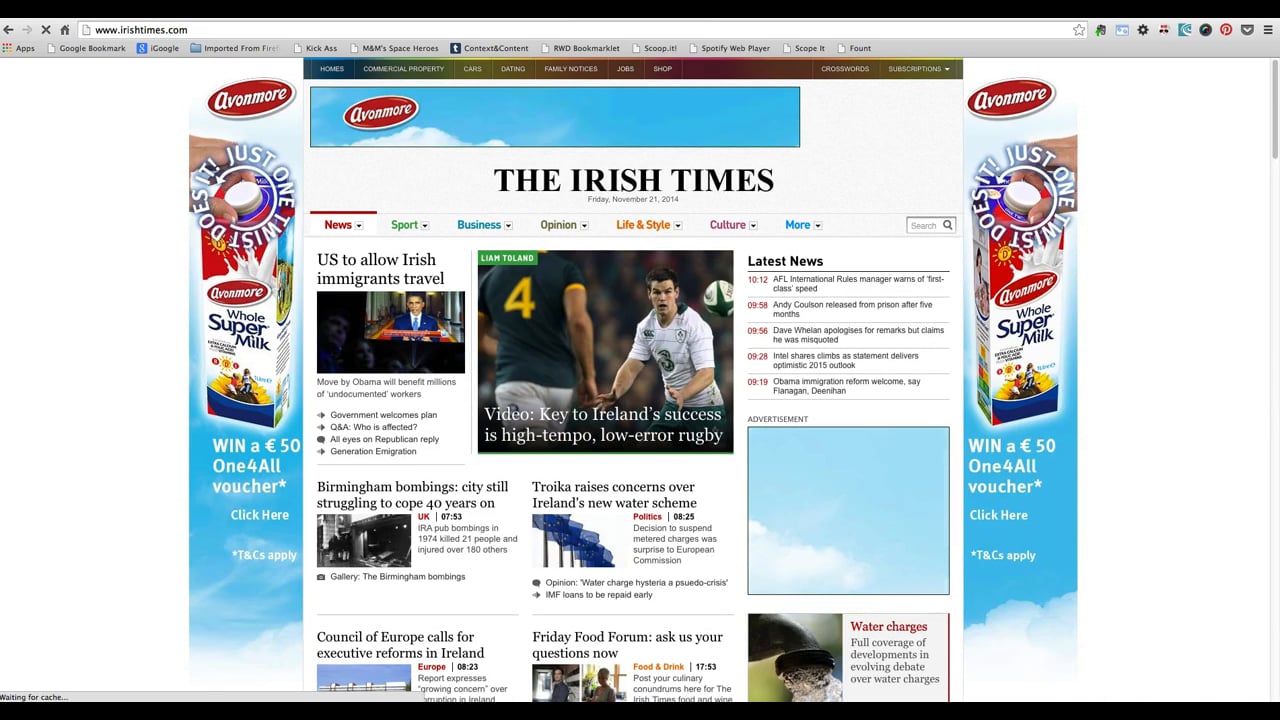Open the Andy Coulson released from prison story
Screen dimensions: 1280x720
tap(853, 309)
